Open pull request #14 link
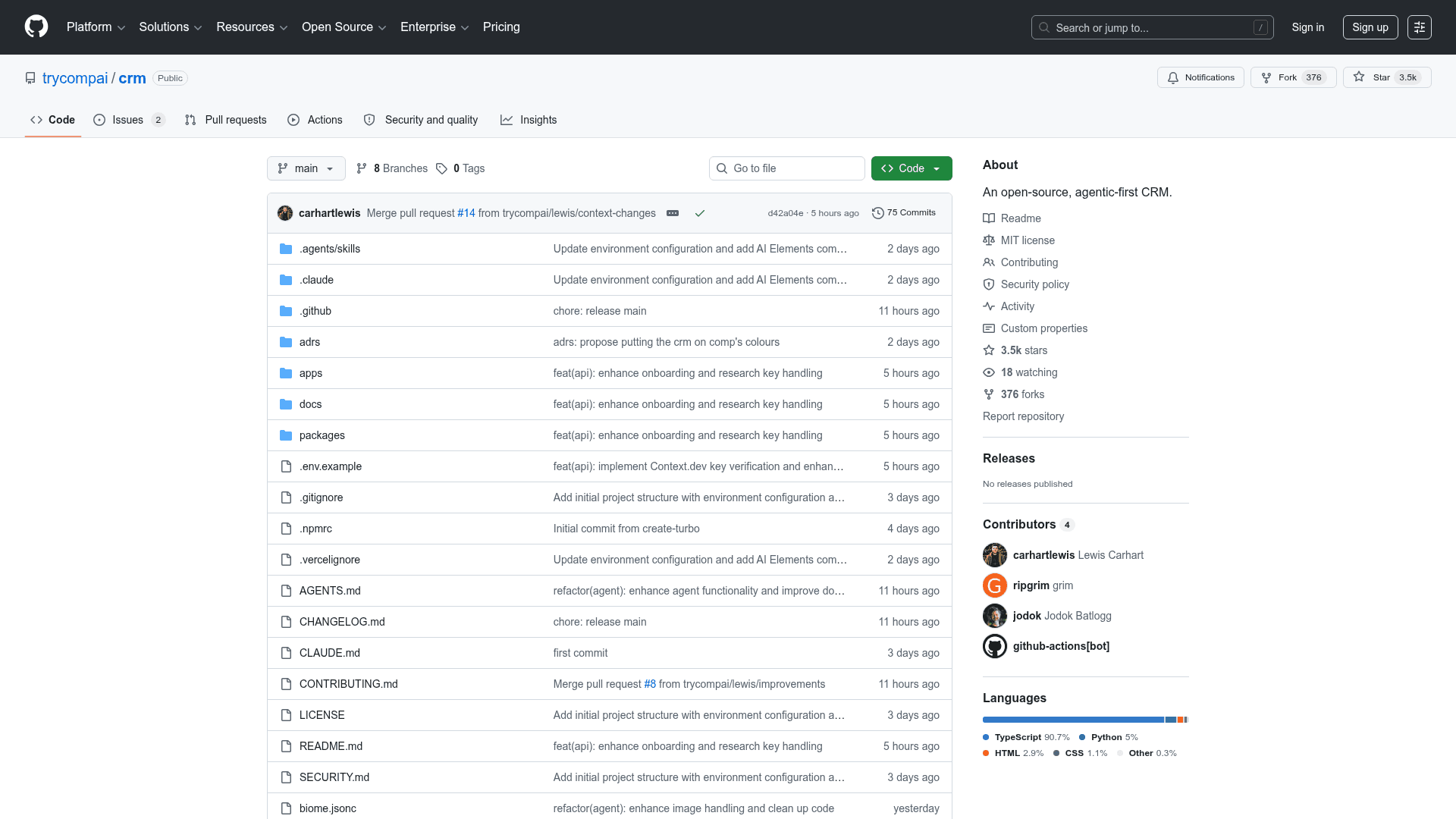Image resolution: width=1456 pixels, height=819 pixels. (466, 213)
